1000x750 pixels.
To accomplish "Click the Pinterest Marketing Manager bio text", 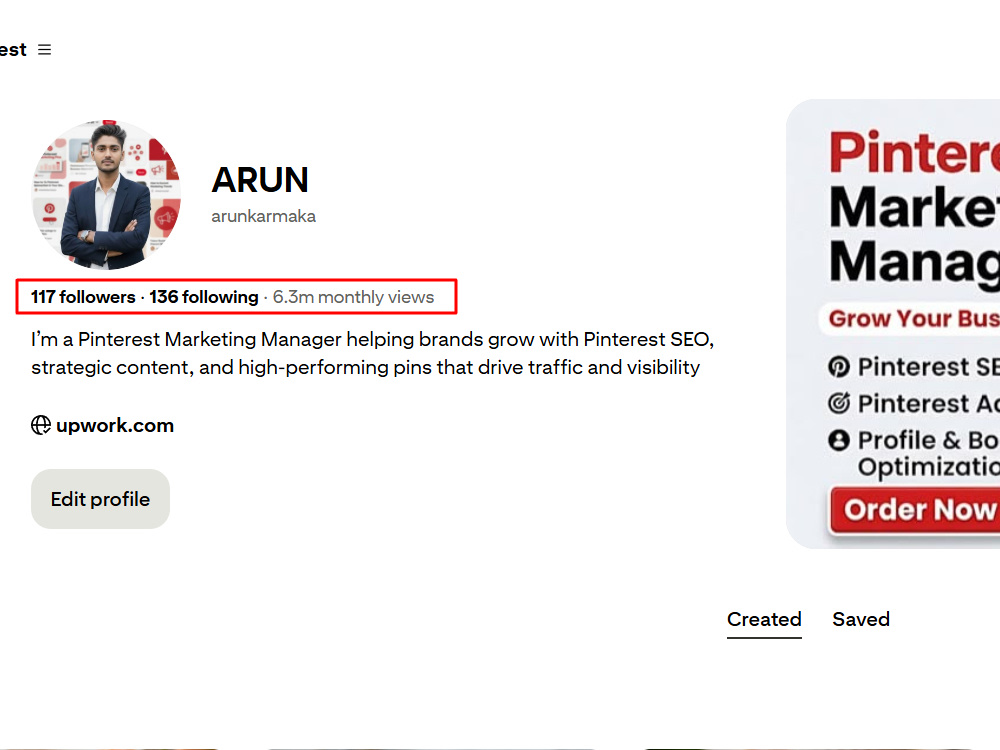I will click(372, 353).
